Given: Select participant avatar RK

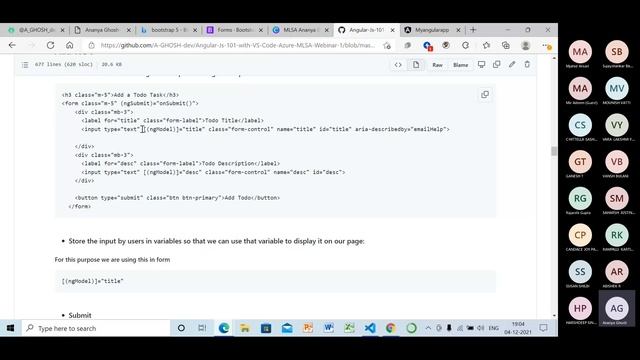Looking at the screenshot, I should [x=617, y=235].
